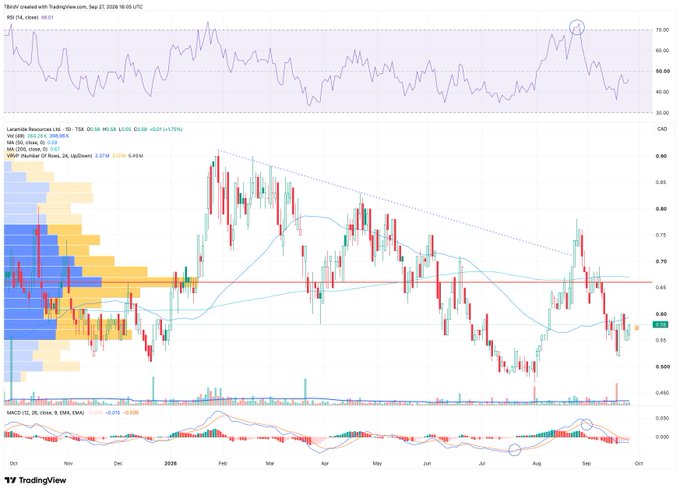Click the 2026 year label on time axis
Screen dimensions: 680x492
pyautogui.click(x=171, y=463)
